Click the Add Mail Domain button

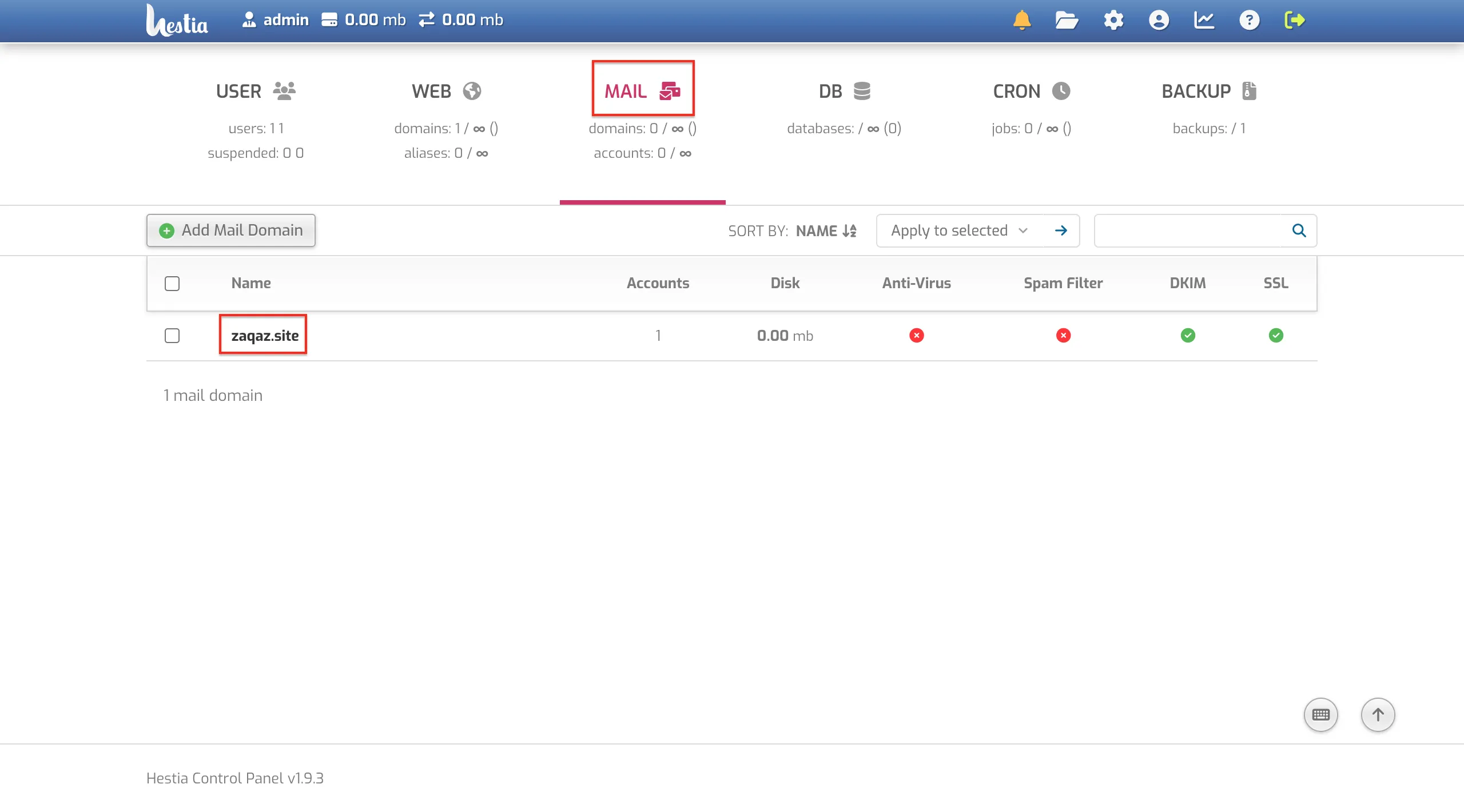point(230,230)
